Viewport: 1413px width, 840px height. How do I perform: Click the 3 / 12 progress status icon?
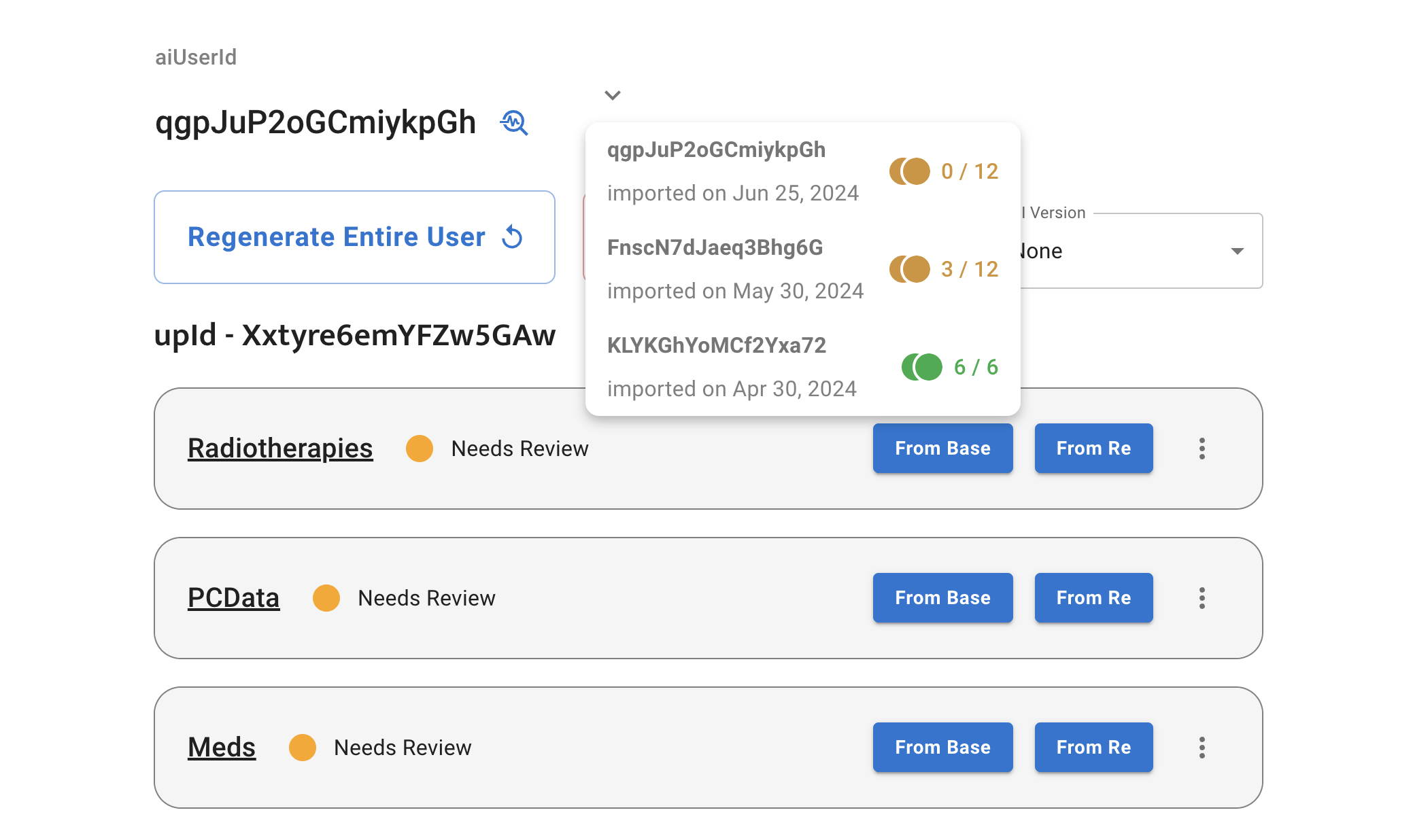pyautogui.click(x=909, y=269)
